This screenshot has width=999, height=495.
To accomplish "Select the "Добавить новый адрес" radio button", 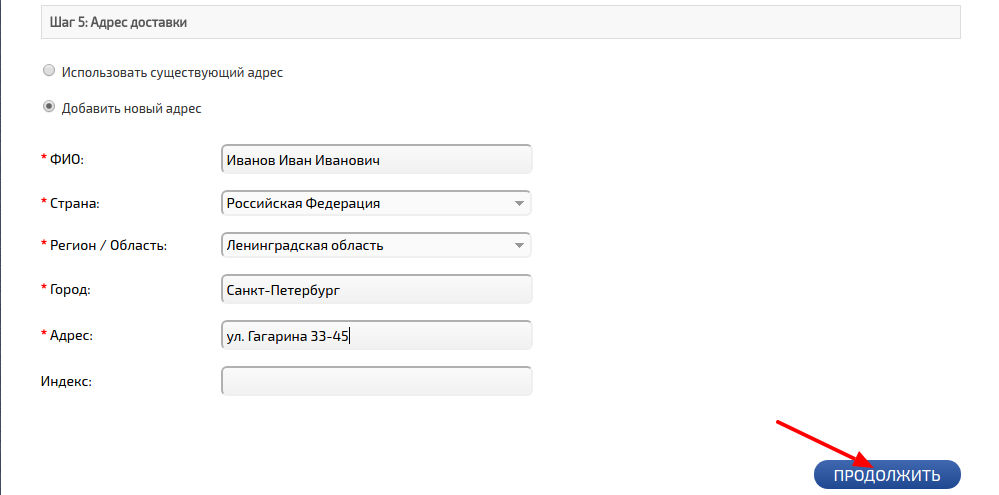I will point(49,107).
